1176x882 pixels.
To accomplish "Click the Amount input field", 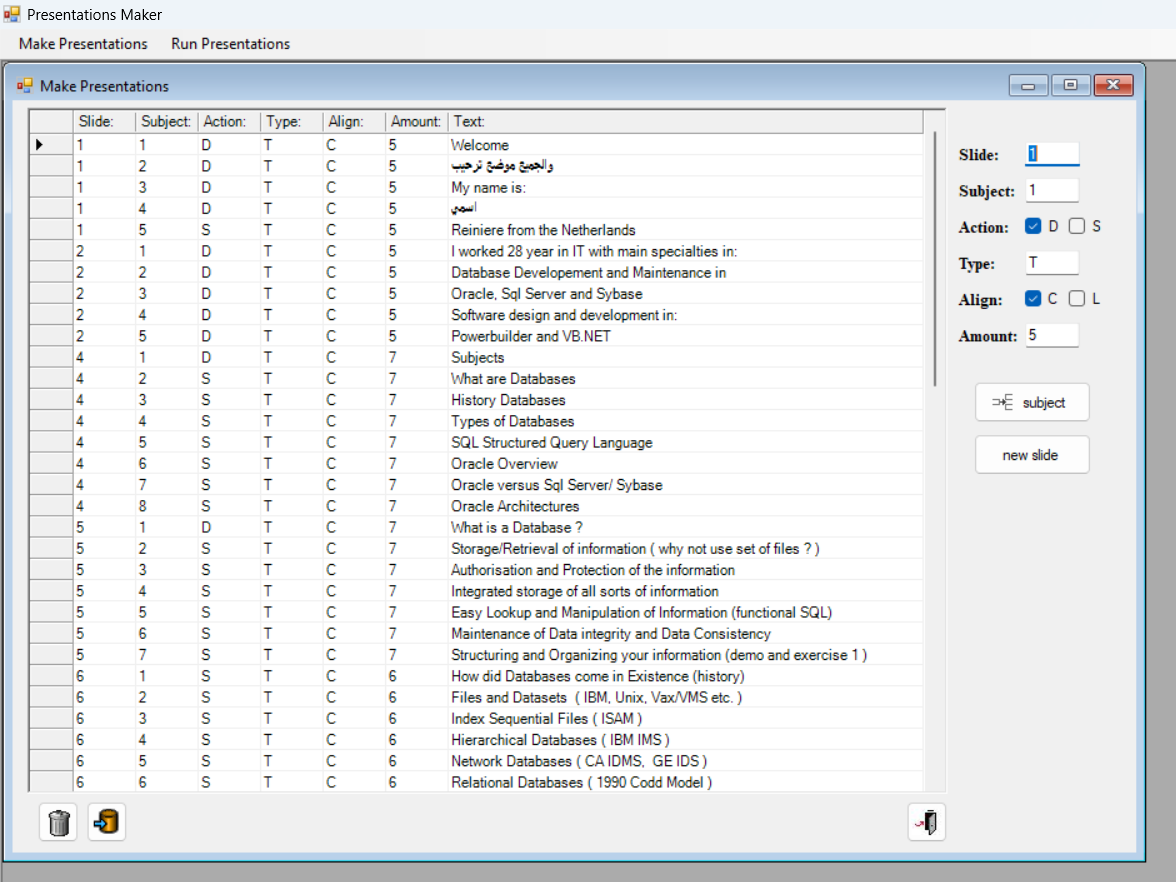I will click(x=1052, y=335).
